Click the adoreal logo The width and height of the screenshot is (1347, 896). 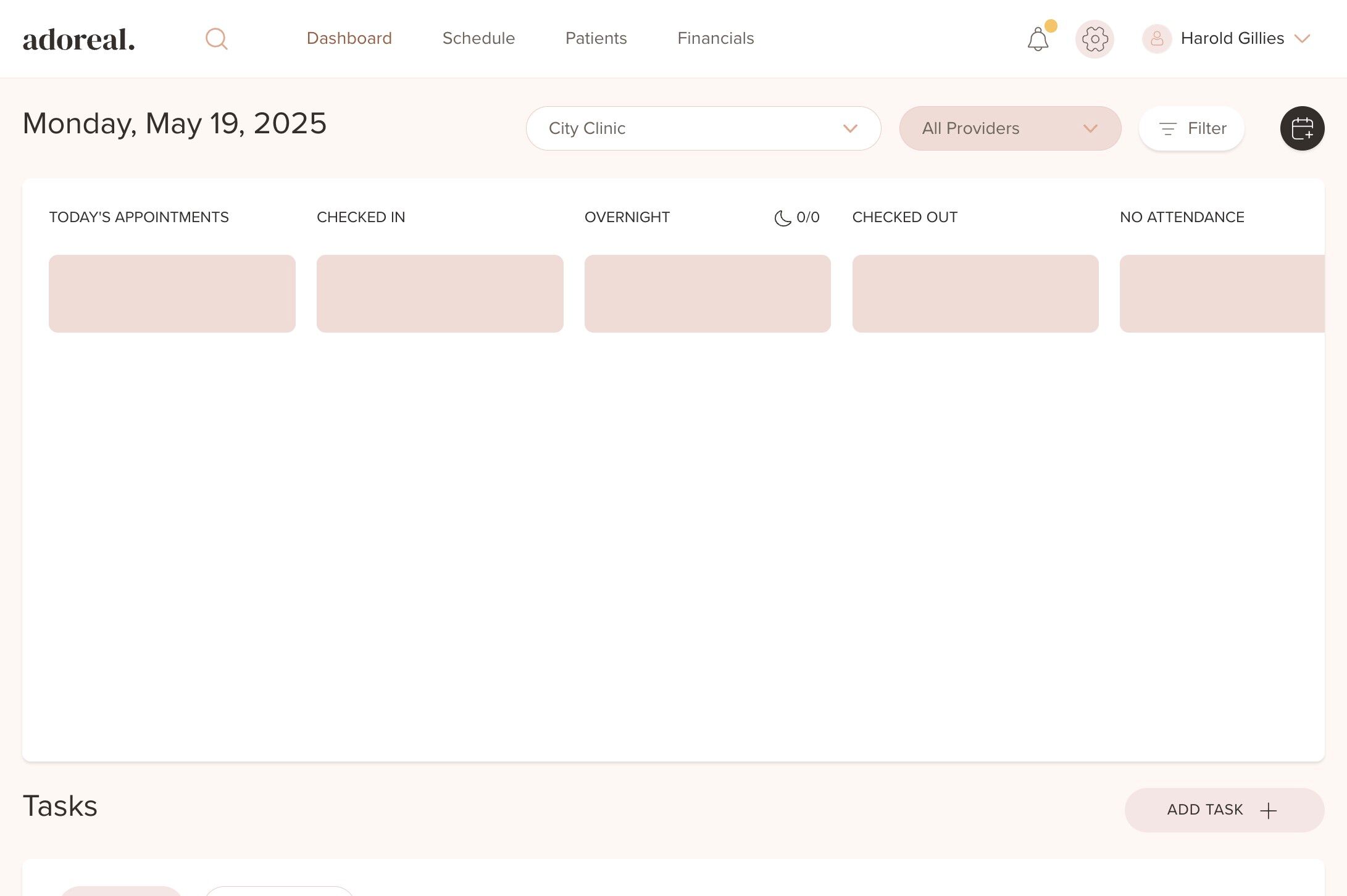tap(79, 39)
